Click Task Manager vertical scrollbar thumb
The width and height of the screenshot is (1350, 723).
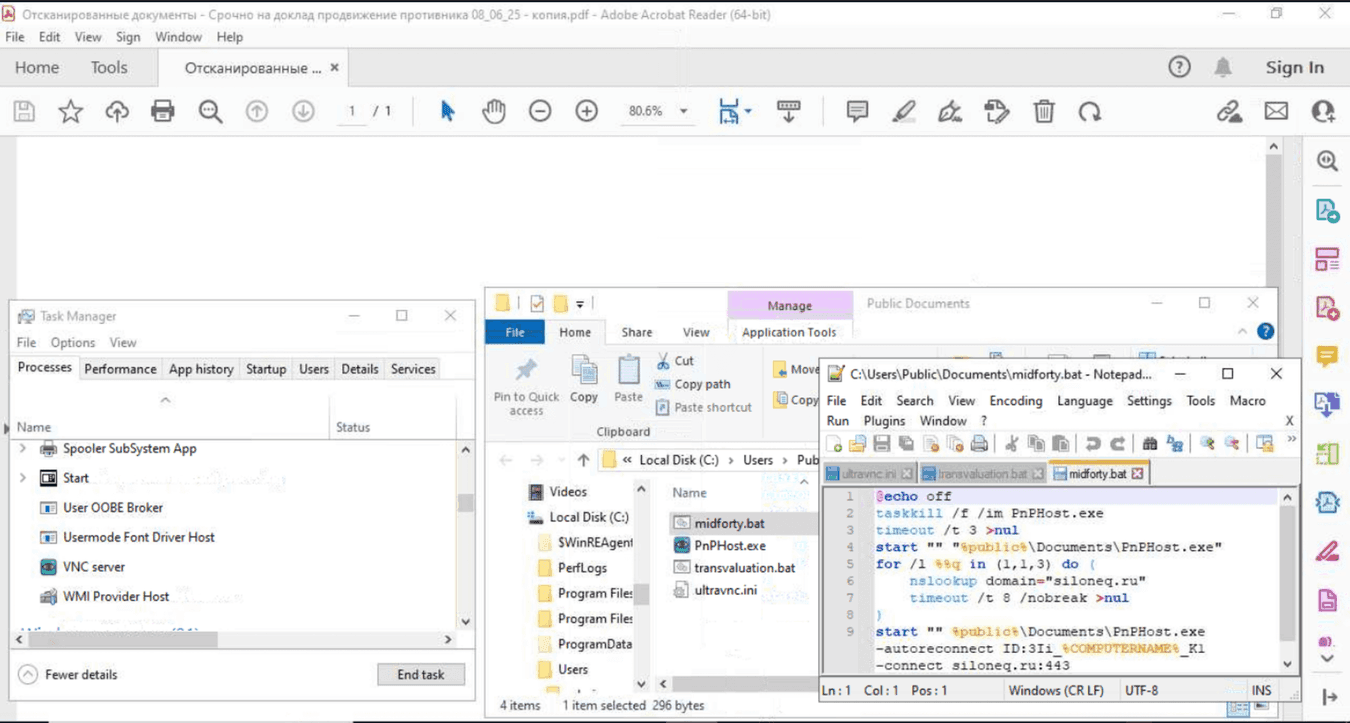click(465, 502)
